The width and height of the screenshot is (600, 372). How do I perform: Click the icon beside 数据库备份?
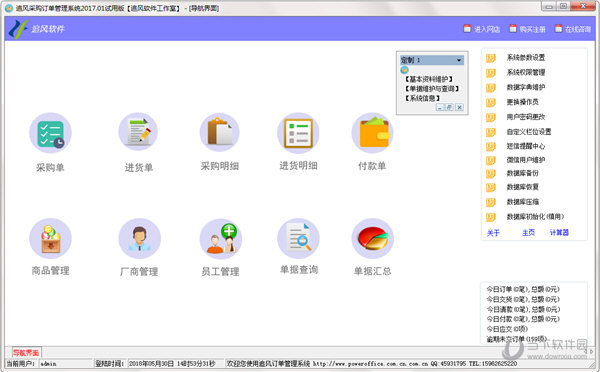click(x=491, y=173)
